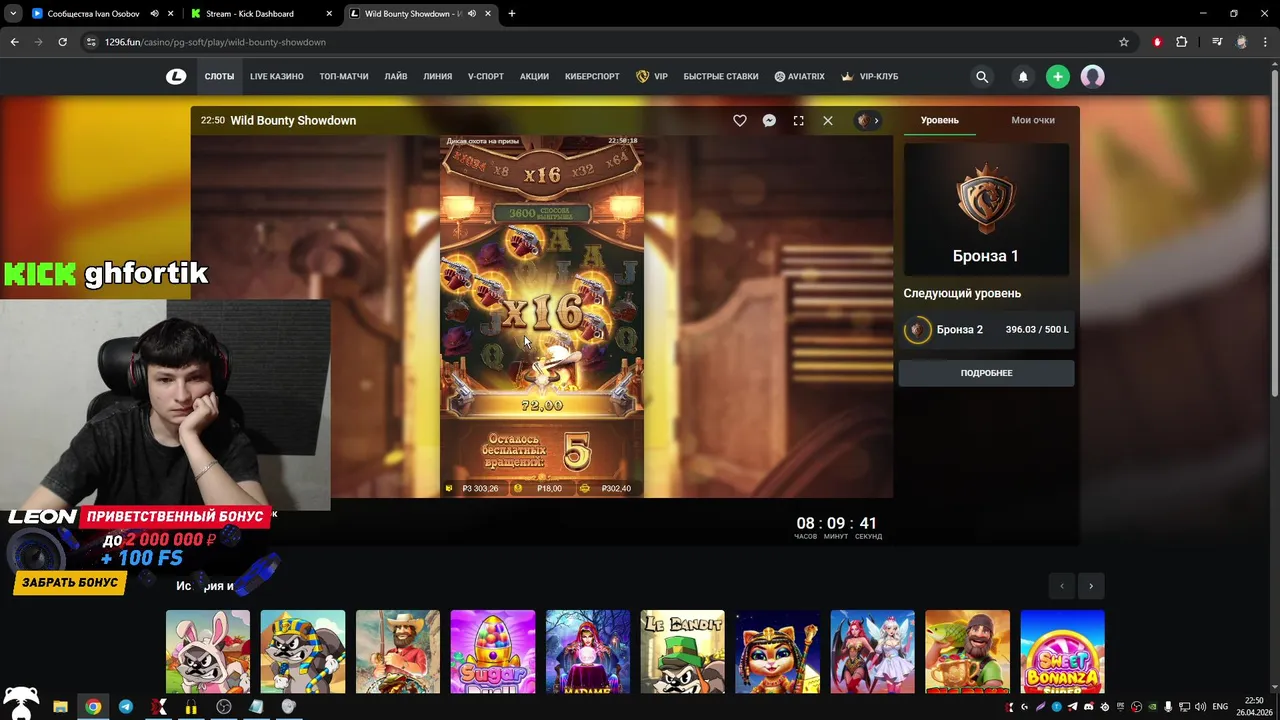The width and height of the screenshot is (1280, 720).
Task: Close the Stream - Kick Dashboard tab
Action: coord(329,14)
